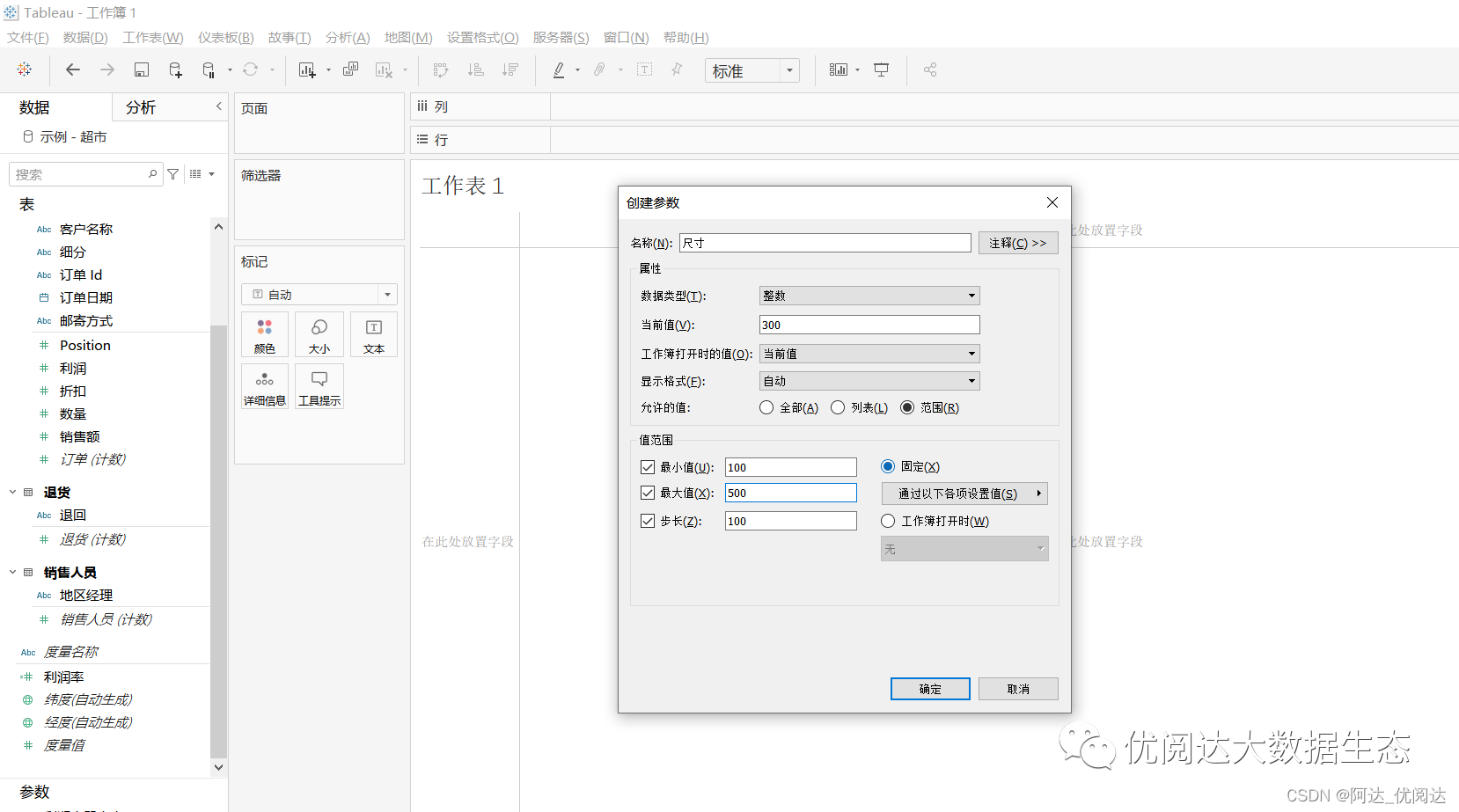Open the display format dropdown
The image size is (1459, 812).
[x=869, y=381]
